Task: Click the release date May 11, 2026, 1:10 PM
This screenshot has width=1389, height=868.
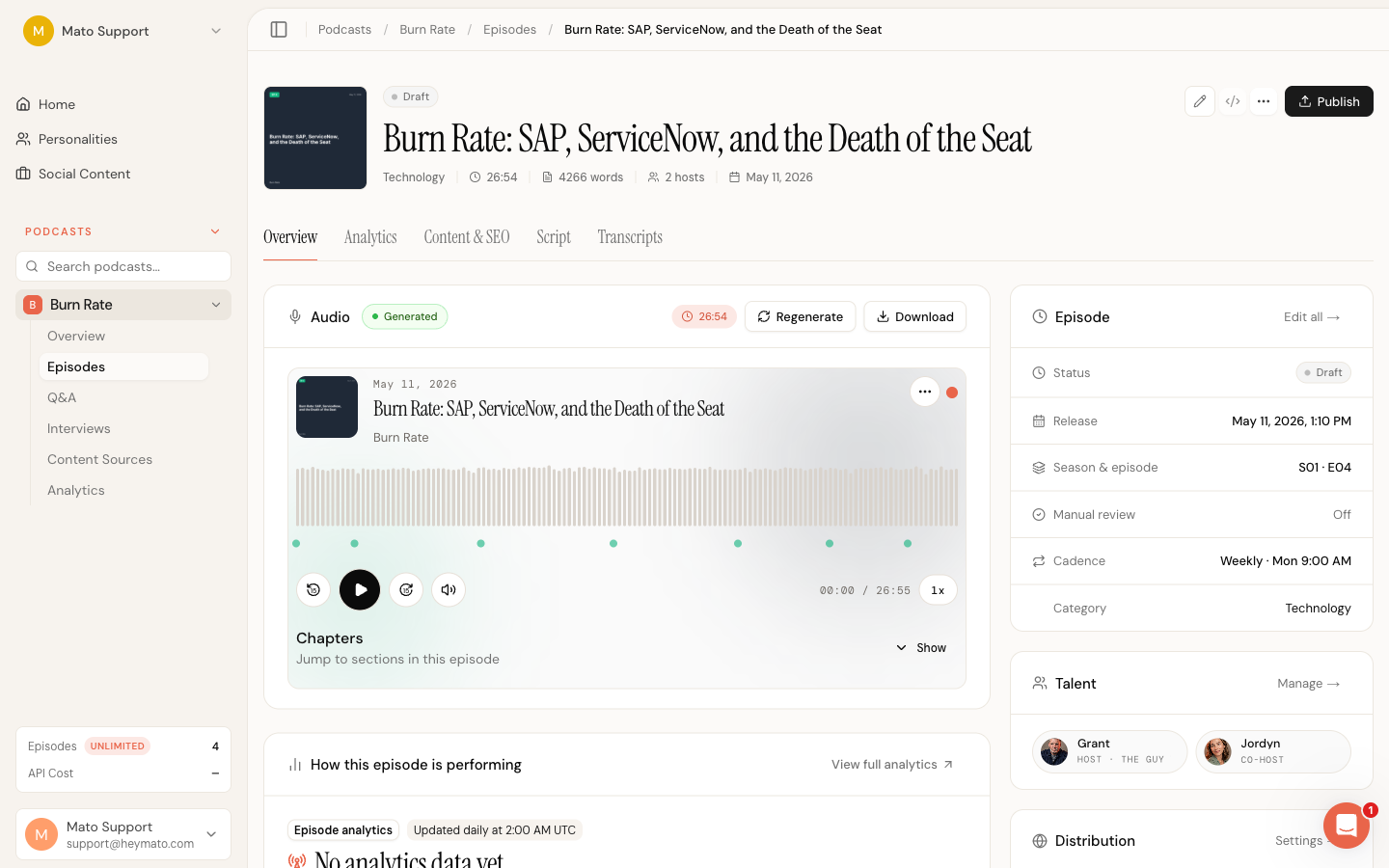Action: (1292, 421)
